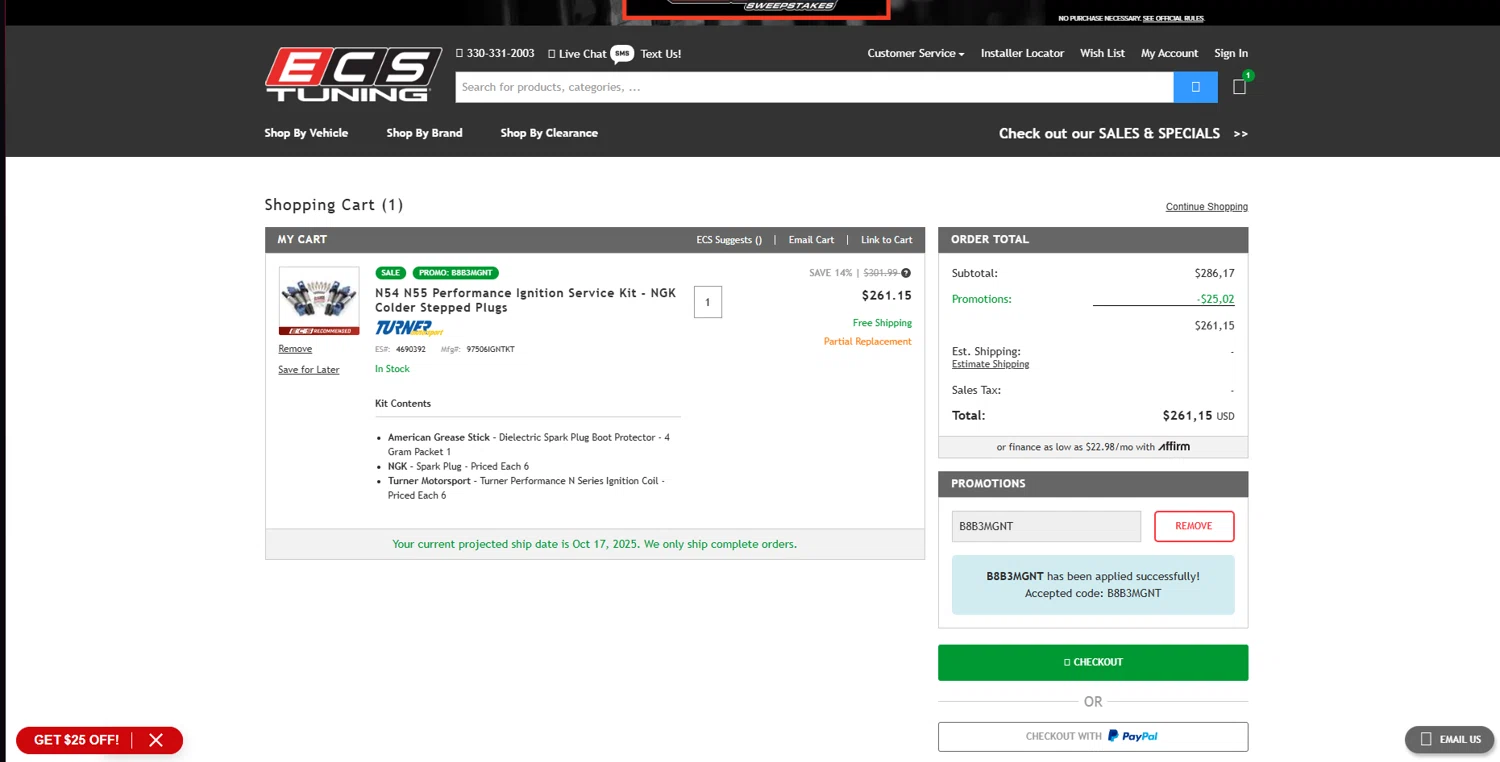This screenshot has width=1500, height=762.
Task: Open the shopping cart icon in header
Action: 1240,86
